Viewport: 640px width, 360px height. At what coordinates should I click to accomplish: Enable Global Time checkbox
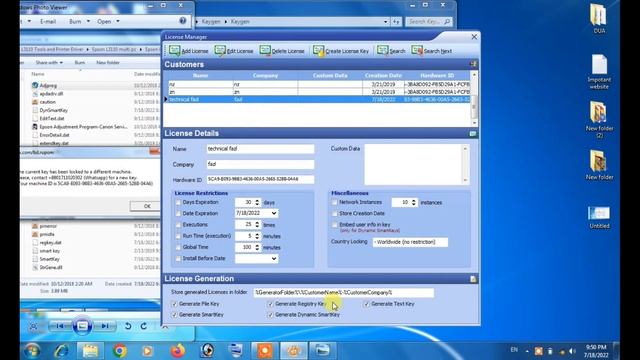pos(178,247)
